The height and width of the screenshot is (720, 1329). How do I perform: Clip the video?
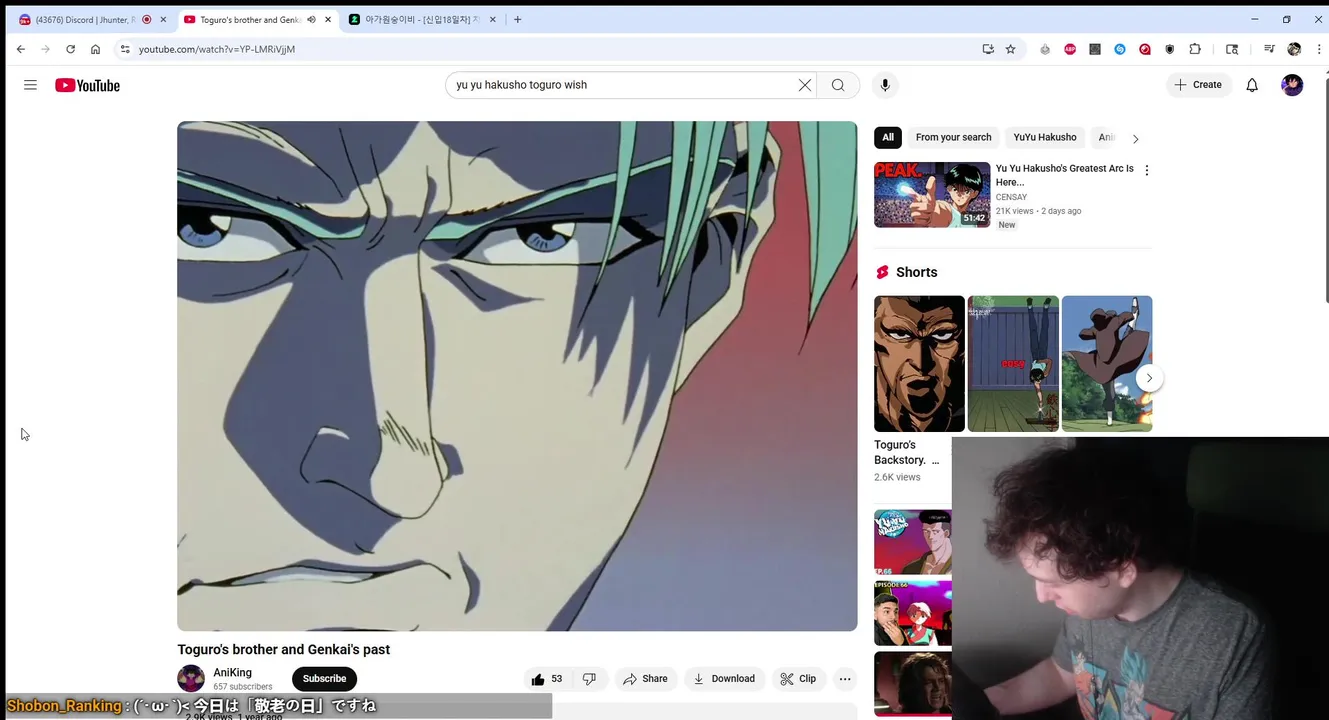pyautogui.click(x=798, y=679)
